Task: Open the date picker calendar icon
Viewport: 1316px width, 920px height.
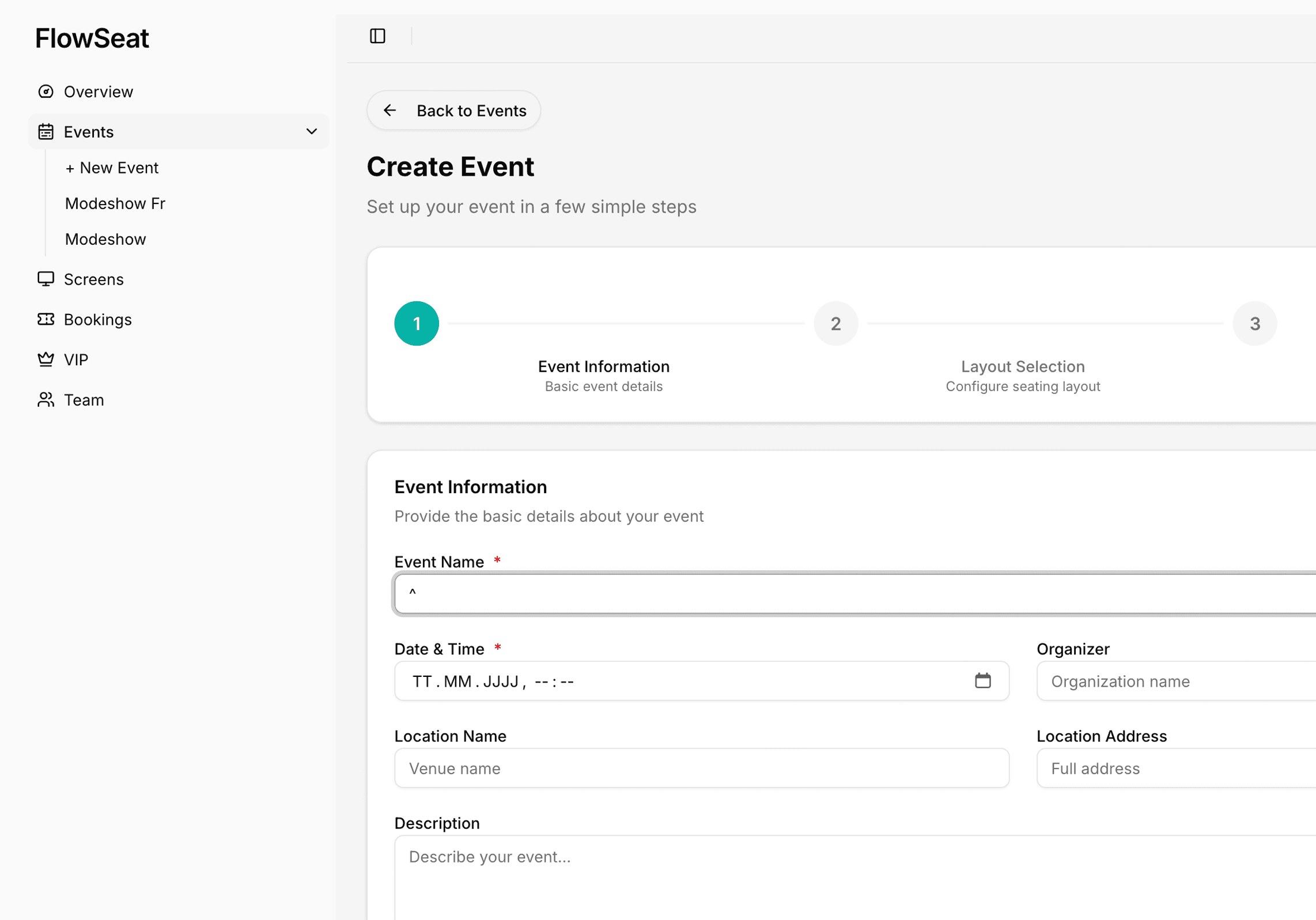Action: 982,681
